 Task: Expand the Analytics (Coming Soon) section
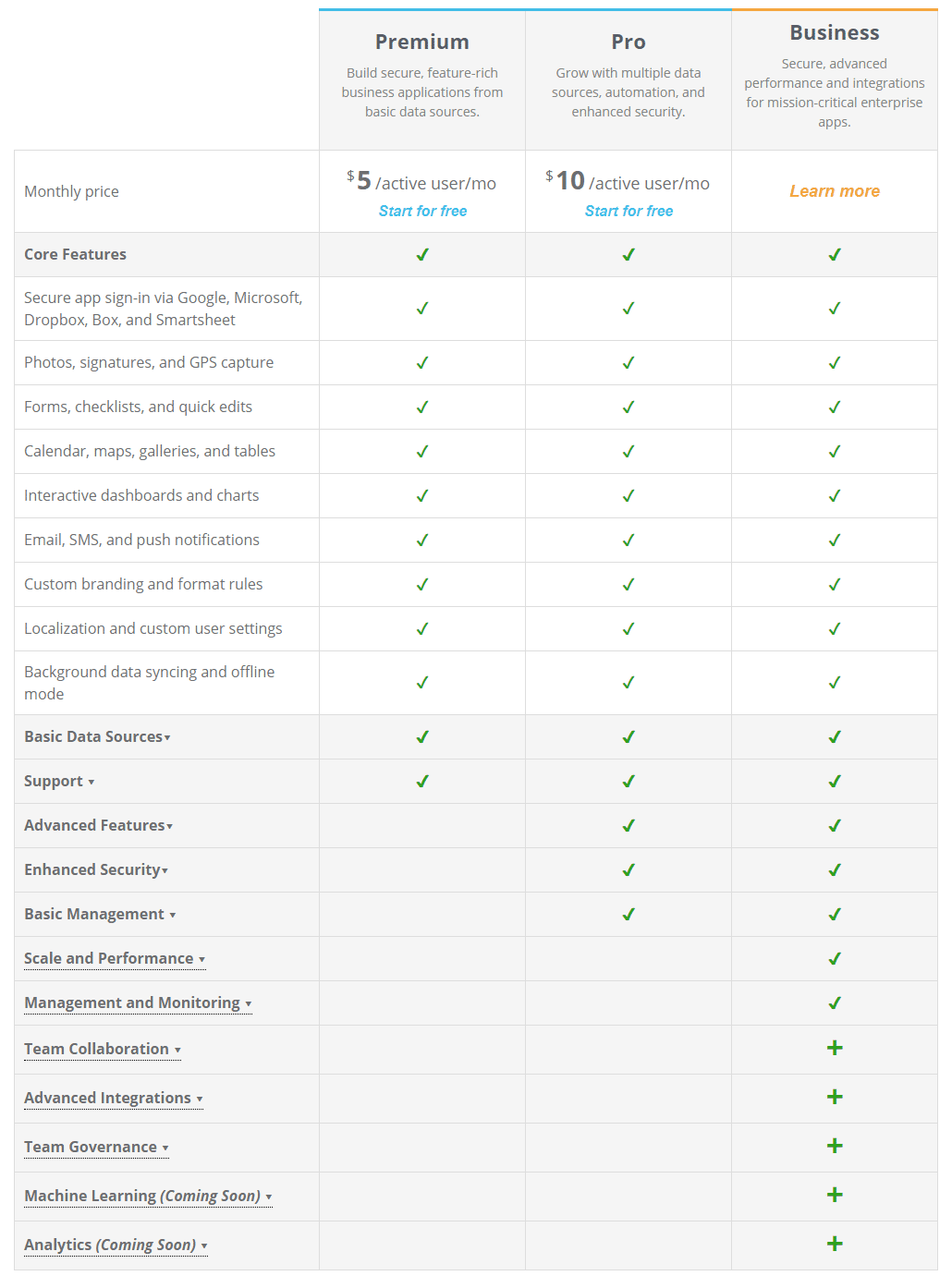pyautogui.click(x=116, y=1245)
